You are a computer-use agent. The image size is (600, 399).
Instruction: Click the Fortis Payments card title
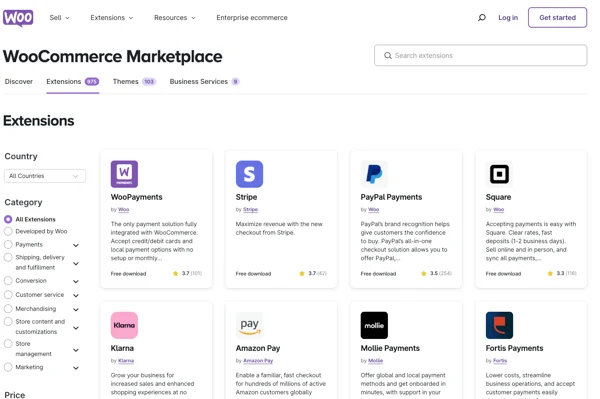click(514, 348)
